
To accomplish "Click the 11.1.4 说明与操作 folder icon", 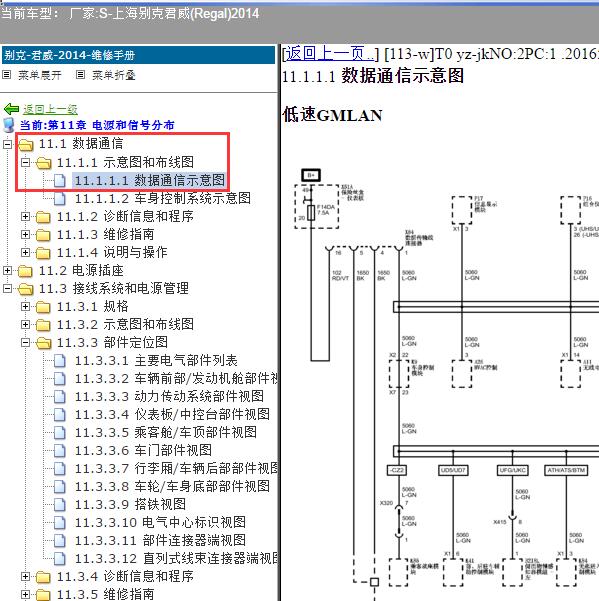I will (43, 253).
